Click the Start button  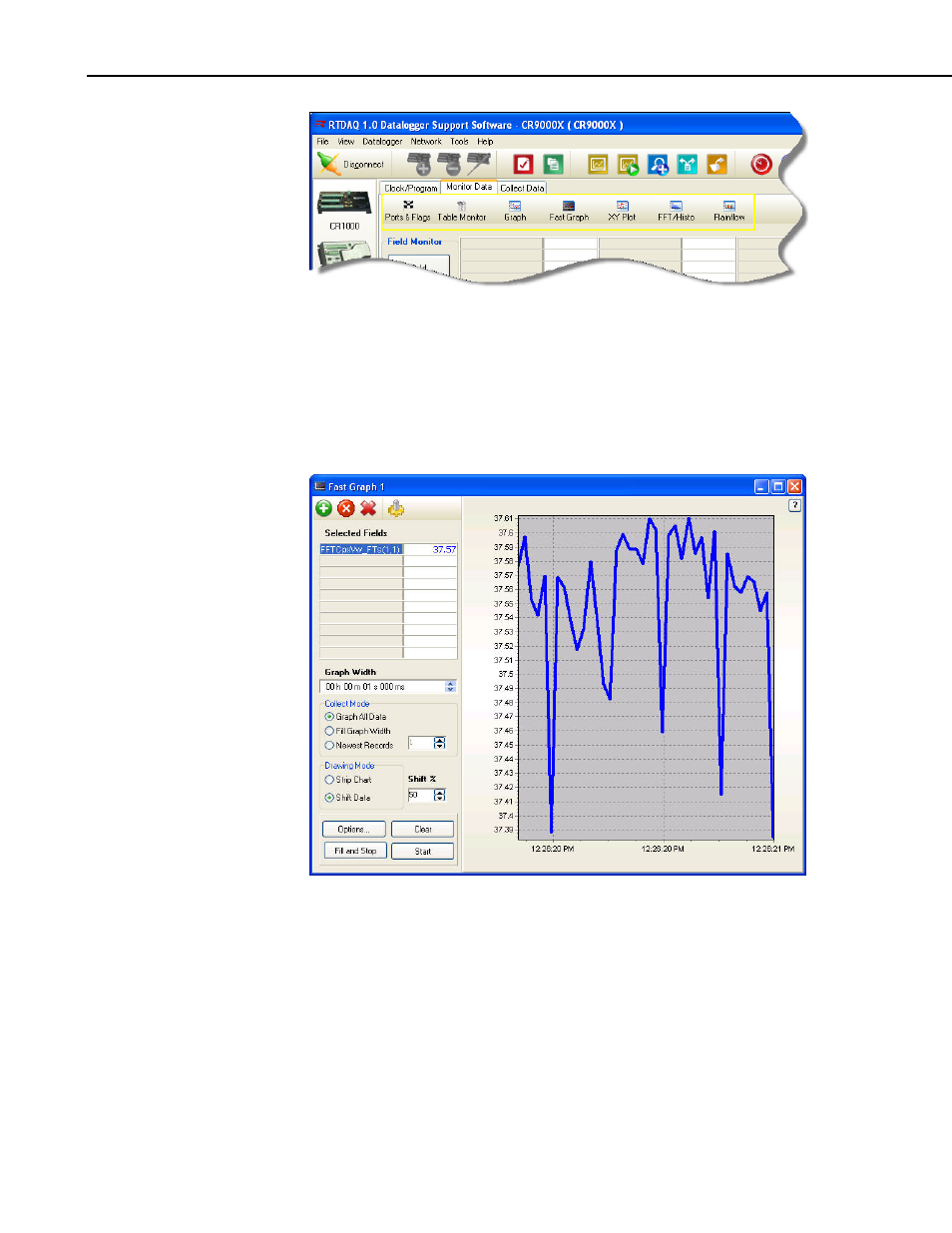coord(423,852)
